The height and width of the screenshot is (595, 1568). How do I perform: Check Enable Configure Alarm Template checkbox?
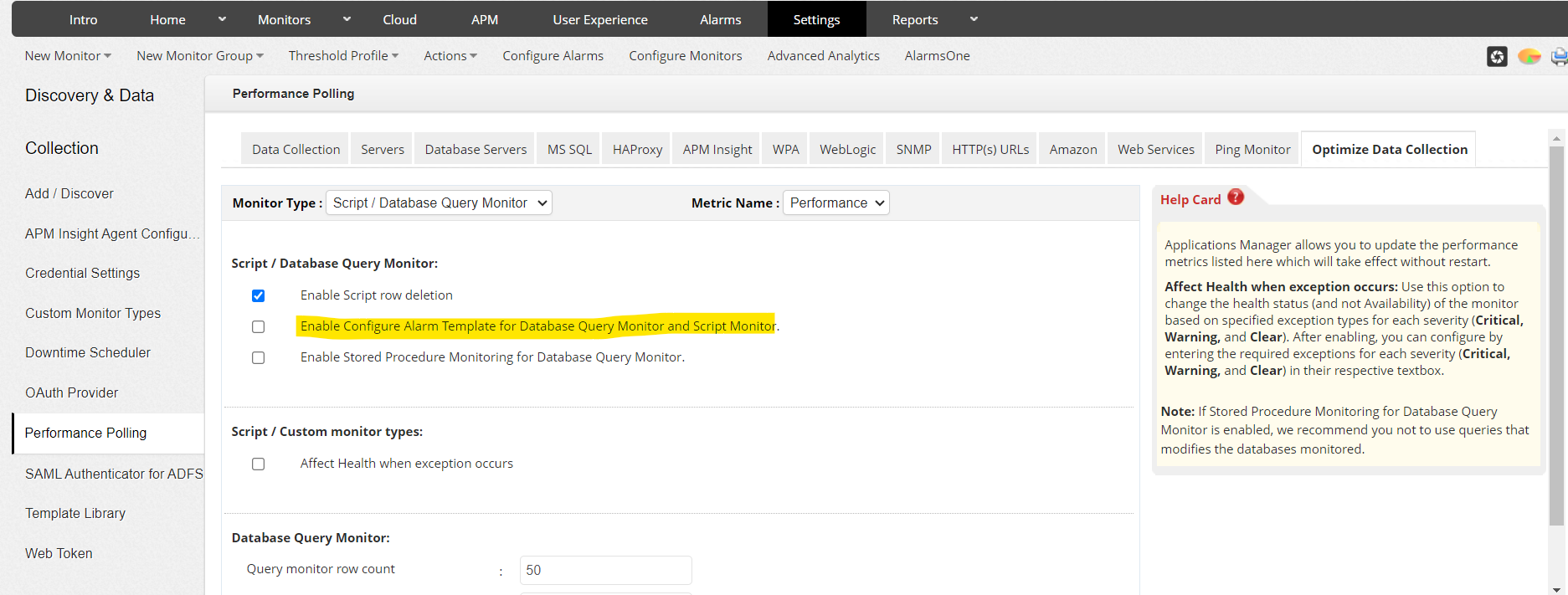coord(258,326)
